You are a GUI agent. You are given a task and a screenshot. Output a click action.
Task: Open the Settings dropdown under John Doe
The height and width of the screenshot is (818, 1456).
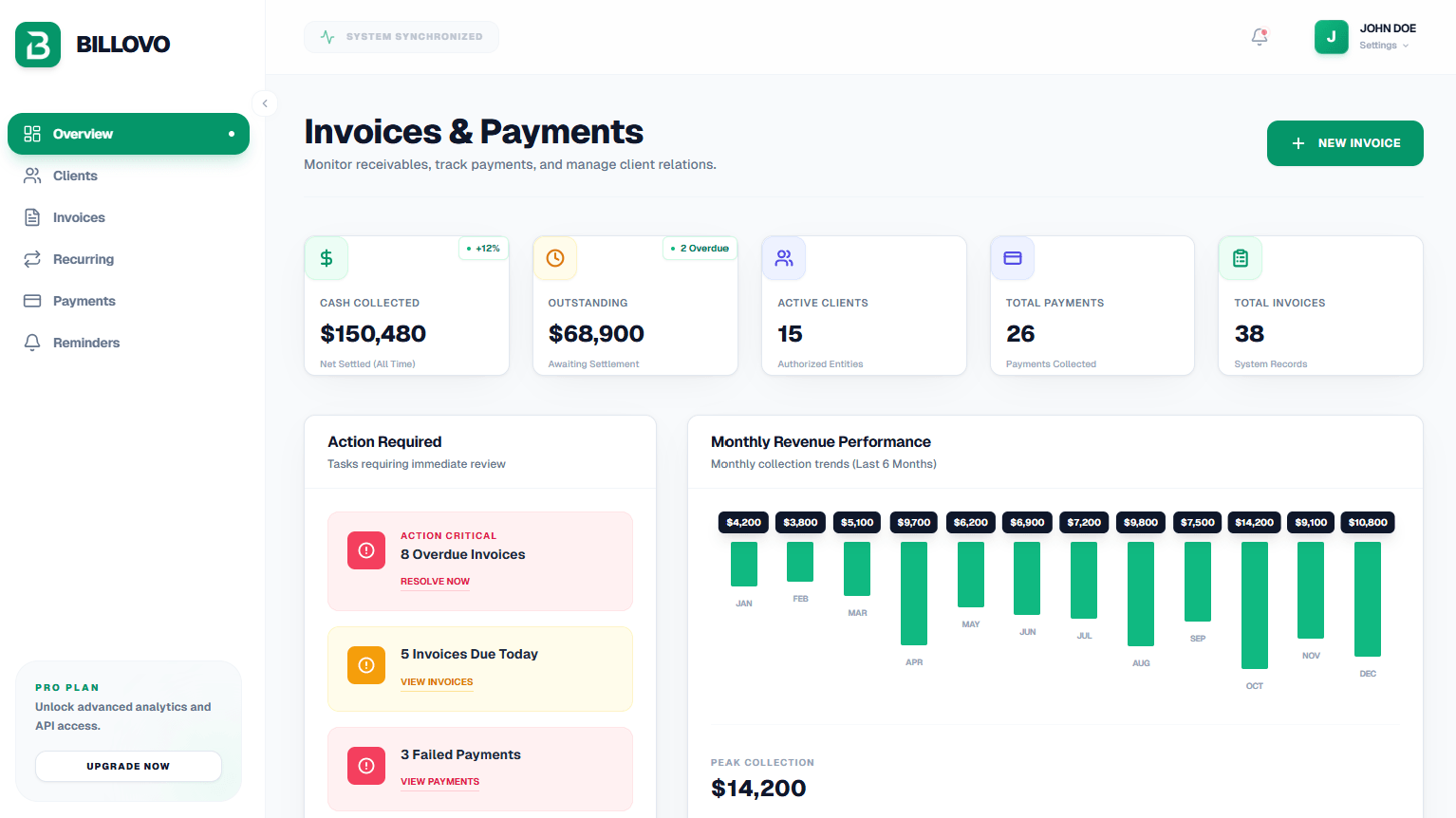[1385, 45]
